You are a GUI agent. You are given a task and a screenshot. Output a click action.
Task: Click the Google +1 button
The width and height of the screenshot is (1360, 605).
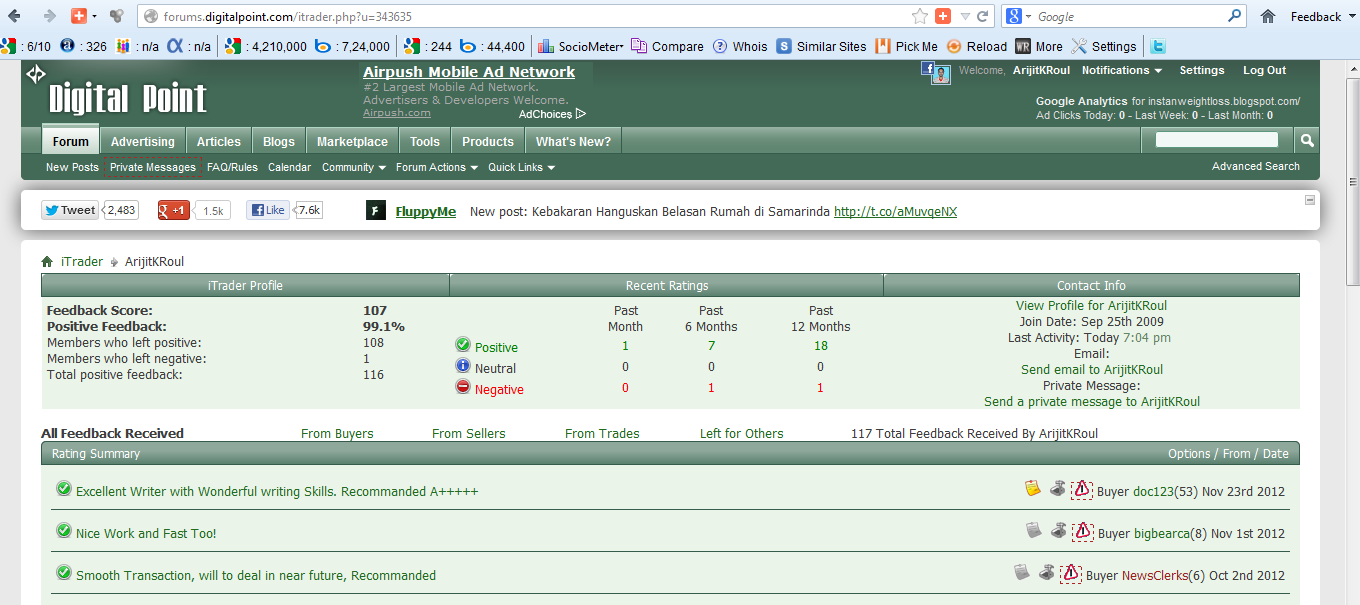click(x=174, y=210)
